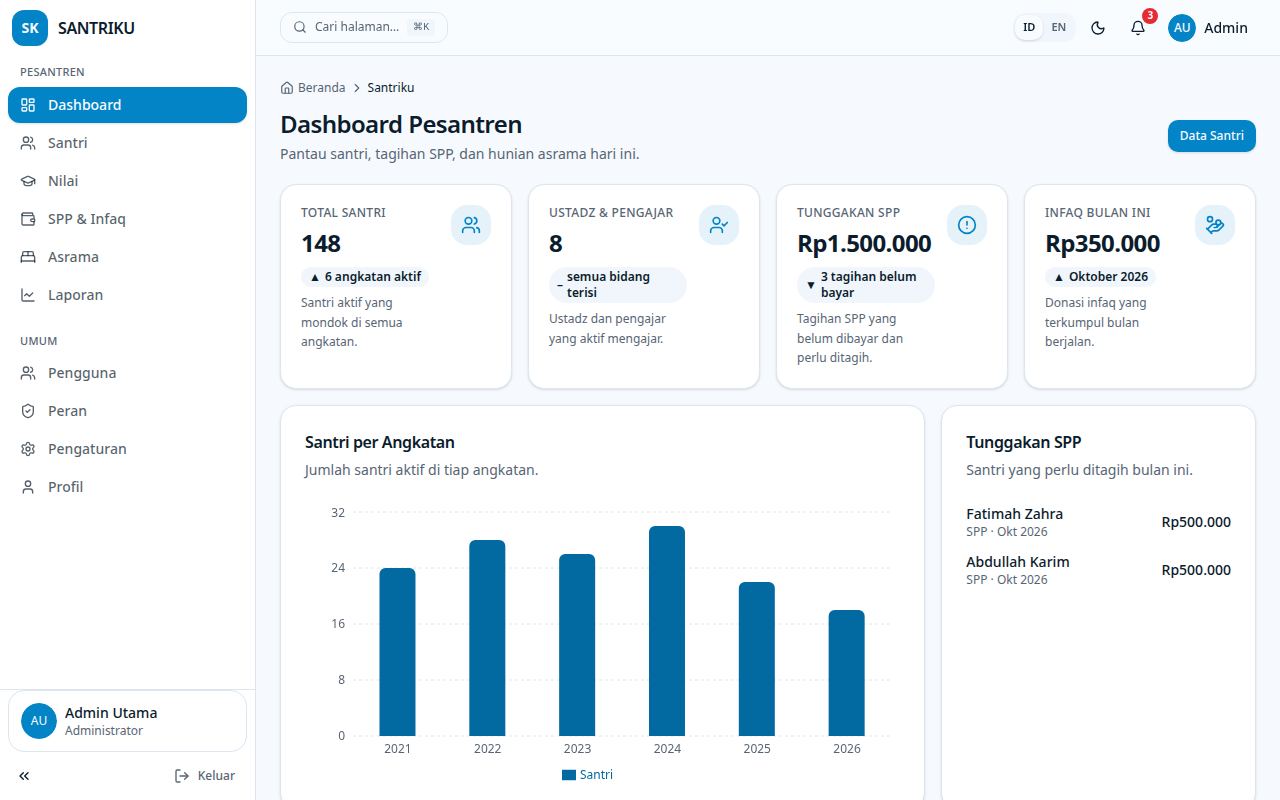Click the 6 angkatan aktif badge

pyautogui.click(x=365, y=277)
